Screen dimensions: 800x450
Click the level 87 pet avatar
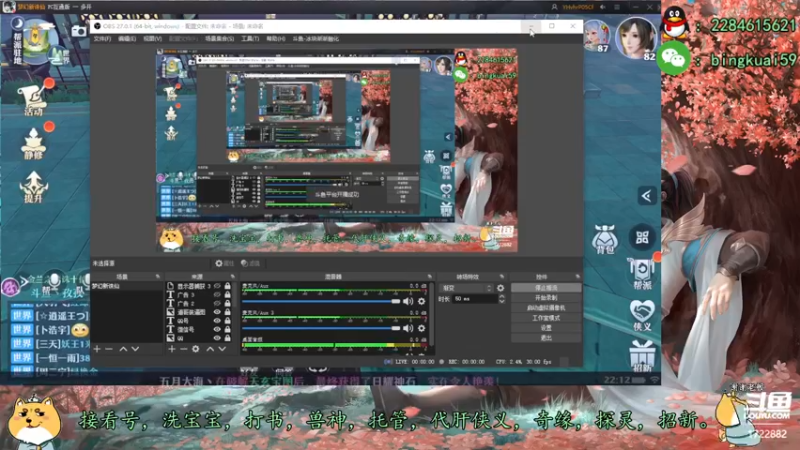[x=596, y=35]
